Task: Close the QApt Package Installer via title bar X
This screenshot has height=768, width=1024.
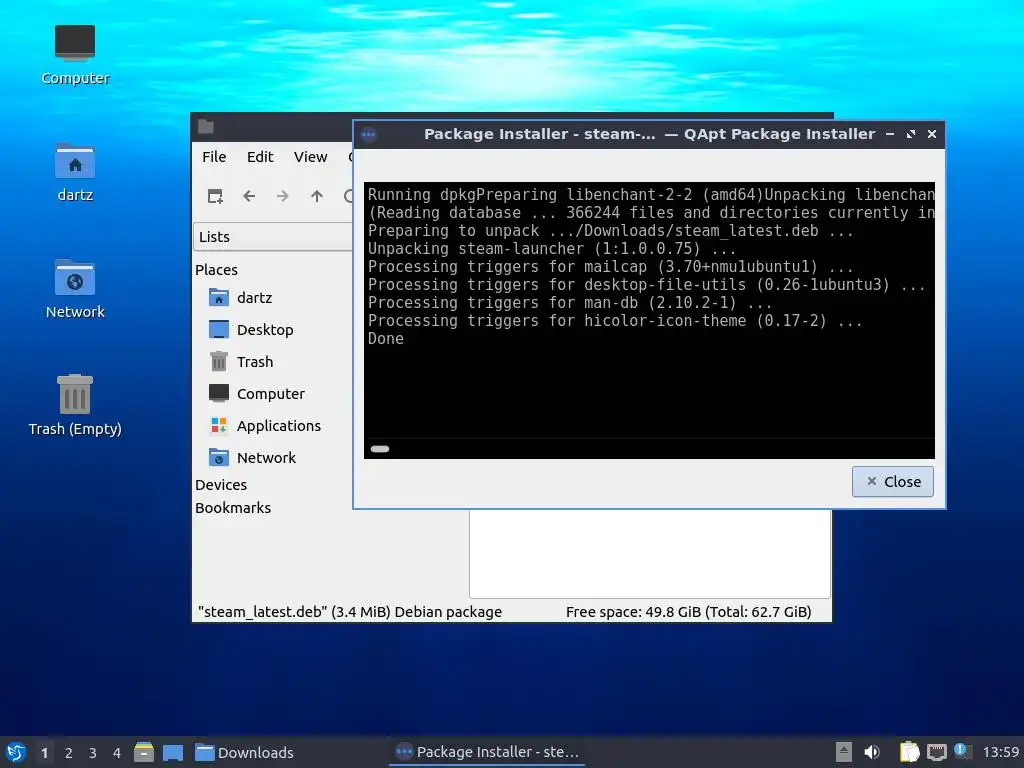Action: [932, 134]
